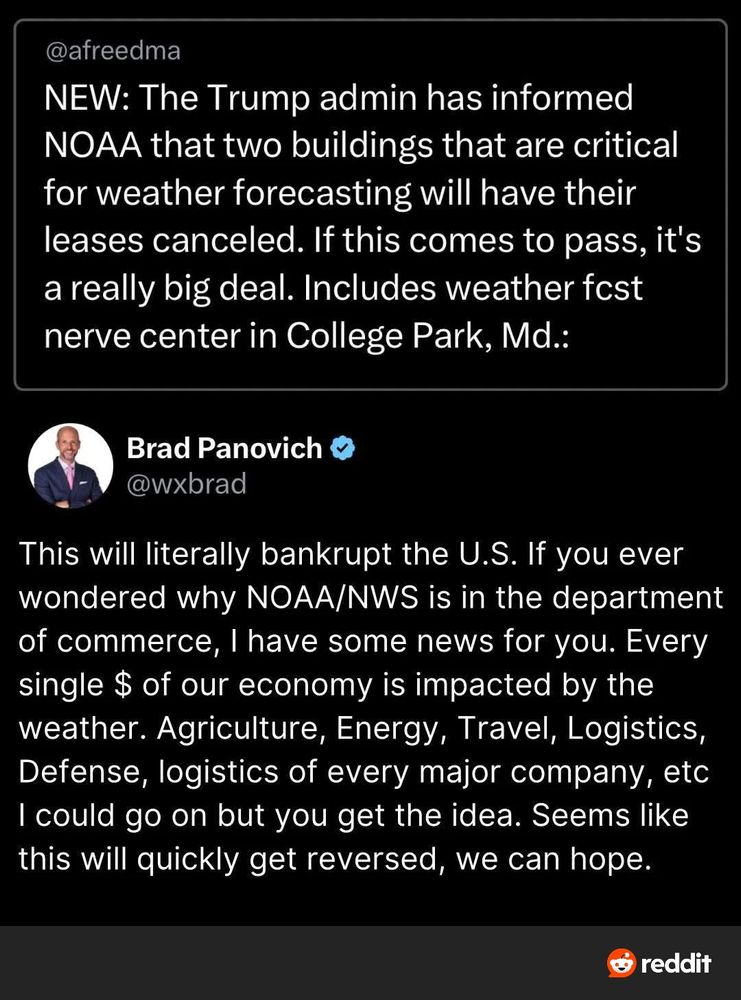The image size is (741, 1000).
Task: Click the Brad Panovich display name
Action: tap(224, 448)
